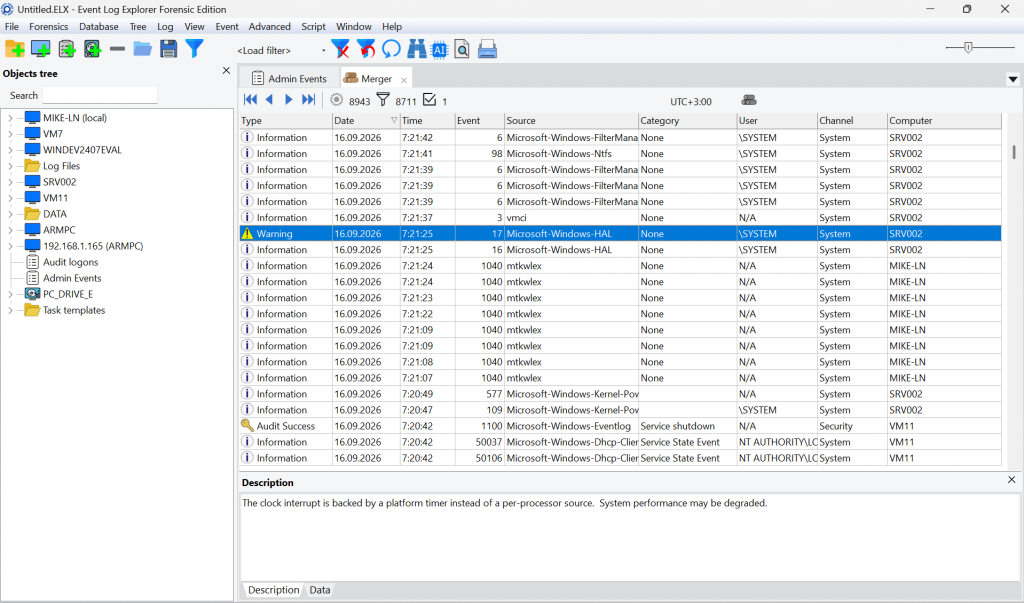Screen dimensions: 1024x603
Task: Close the Description panel
Action: click(x=1012, y=480)
